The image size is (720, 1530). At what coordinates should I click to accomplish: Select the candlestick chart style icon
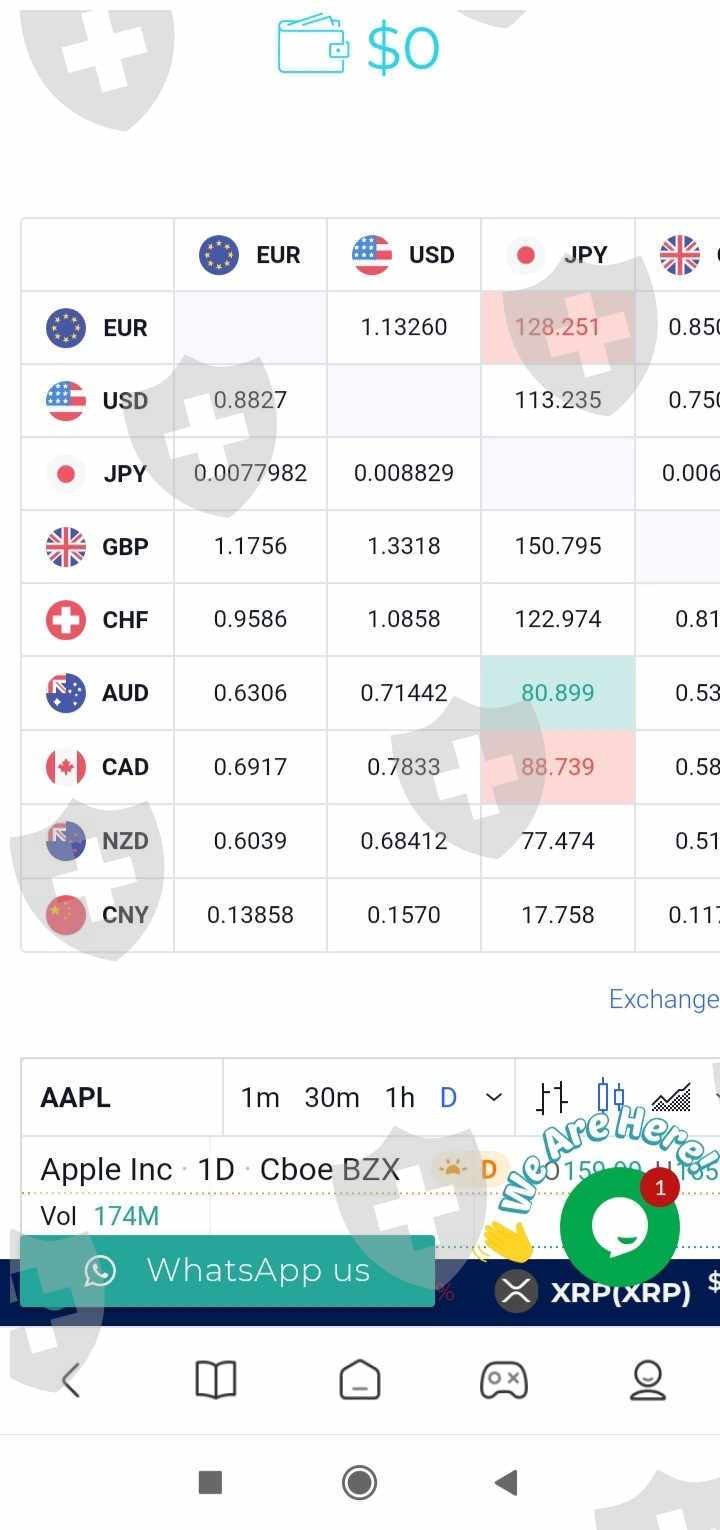coord(610,1097)
